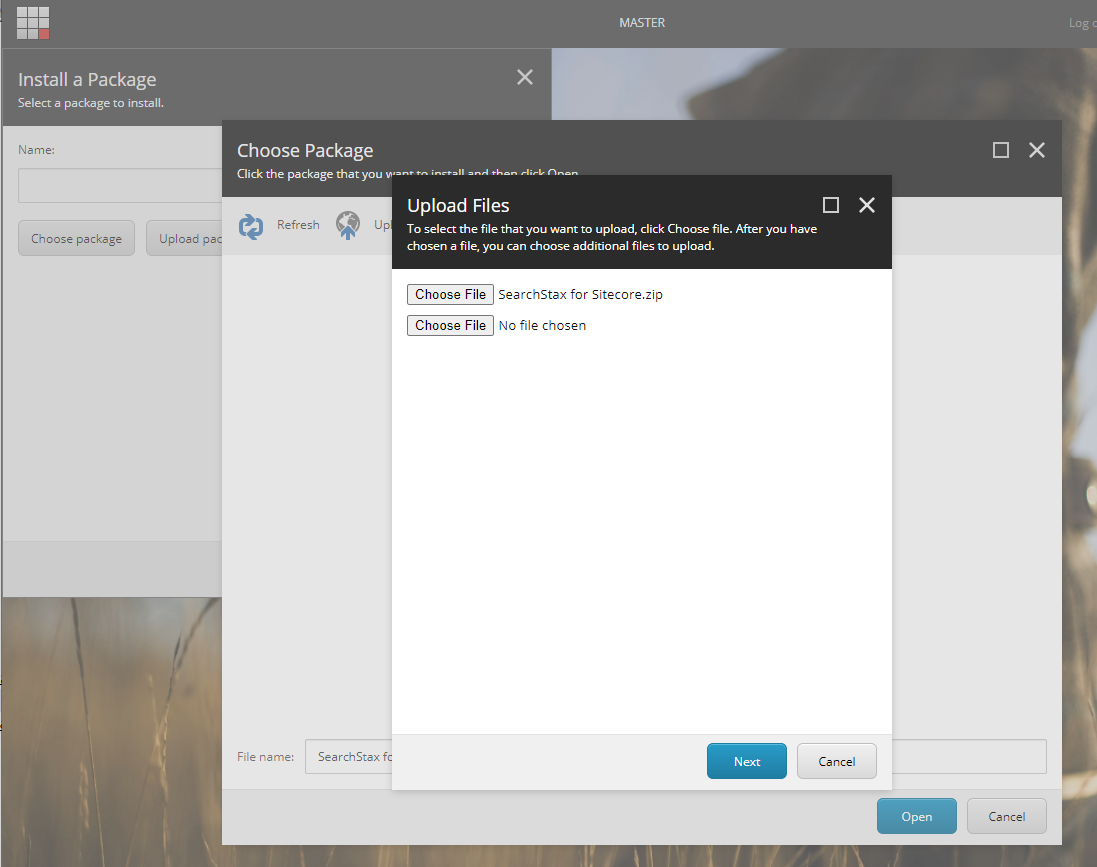Click Upload package button in Install wizard
The width and height of the screenshot is (1097, 867).
185,239
